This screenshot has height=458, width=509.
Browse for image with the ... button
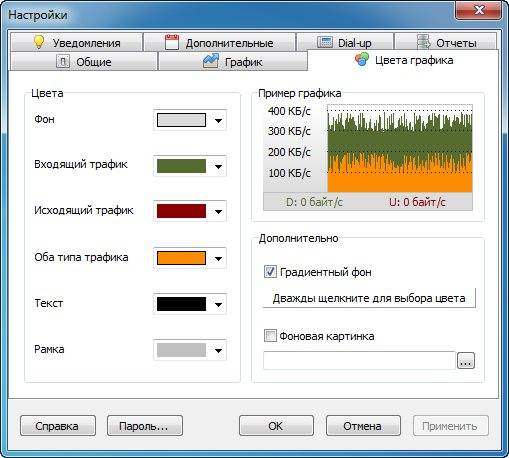coord(466,360)
